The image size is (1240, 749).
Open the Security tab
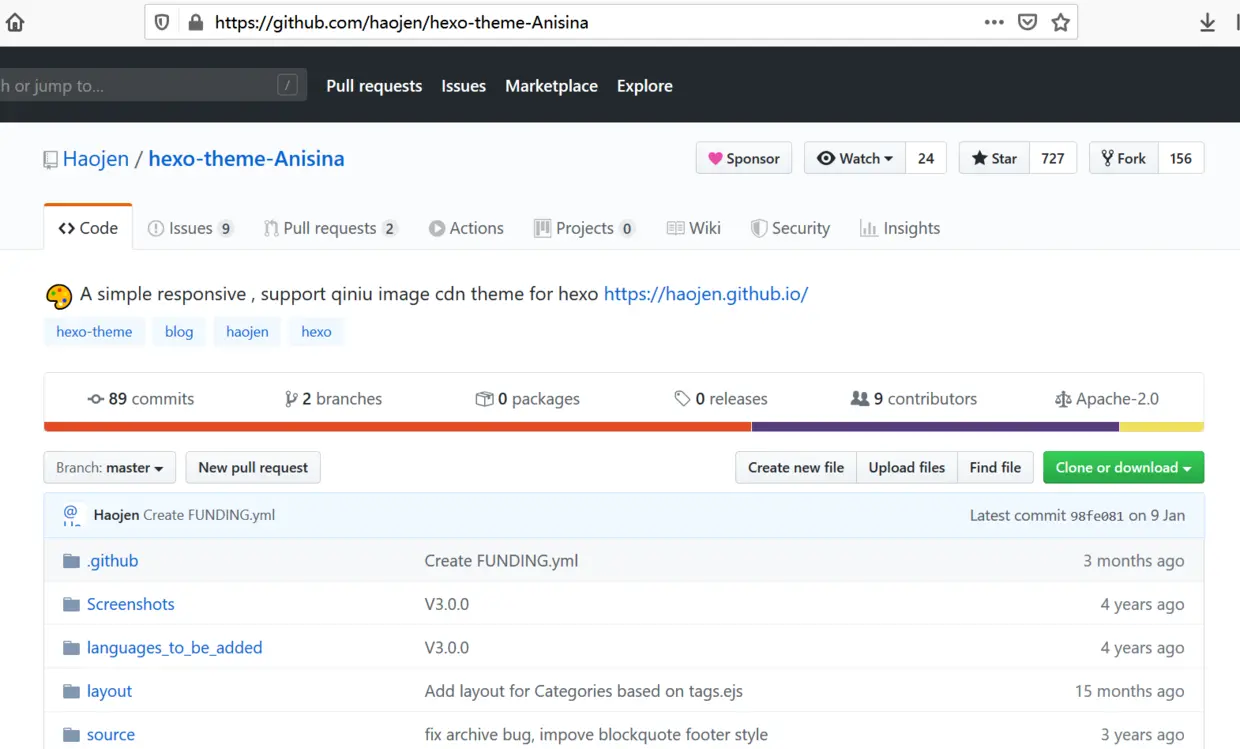click(x=790, y=228)
